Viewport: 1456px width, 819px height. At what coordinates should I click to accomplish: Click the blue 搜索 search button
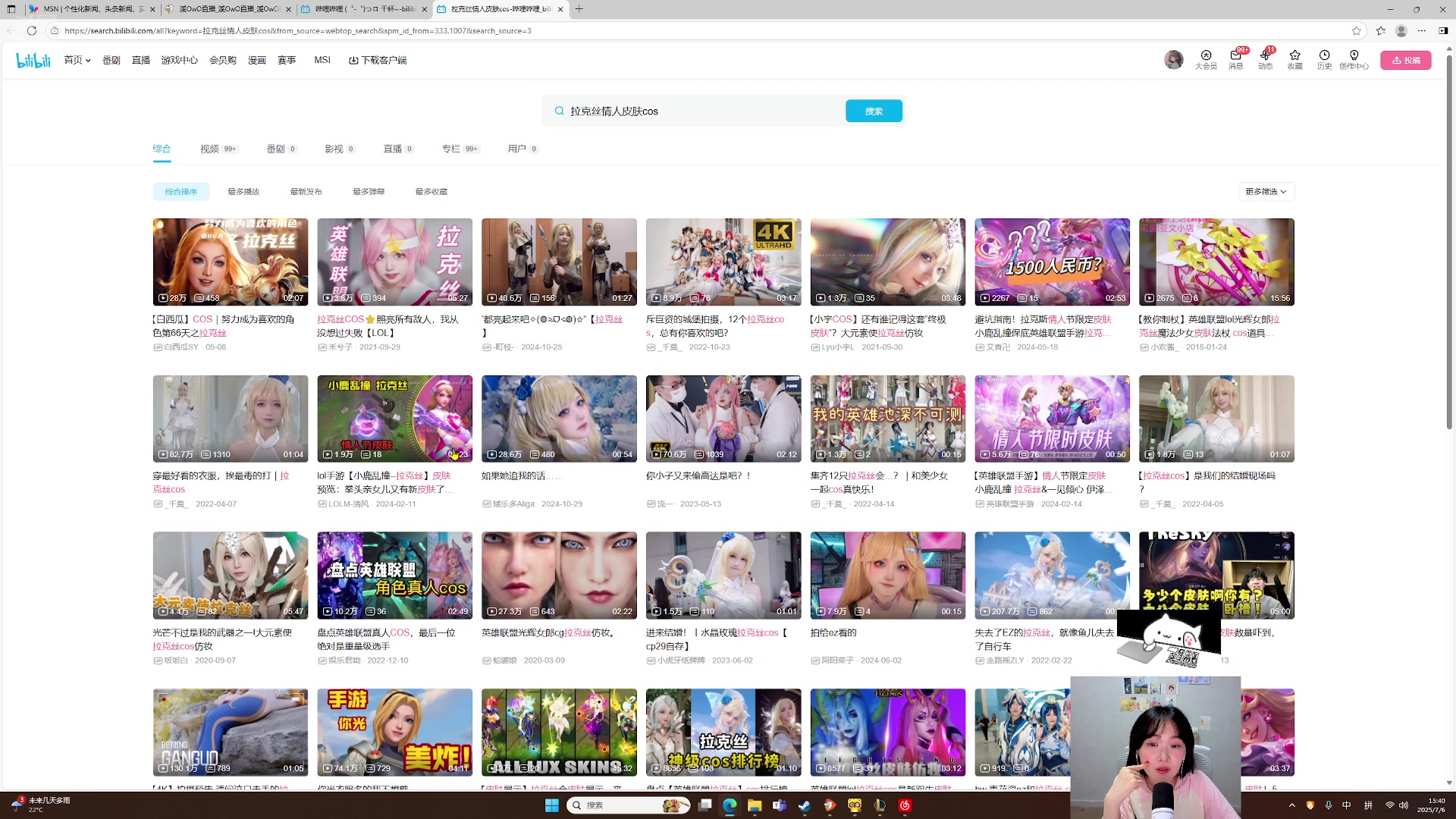[874, 111]
